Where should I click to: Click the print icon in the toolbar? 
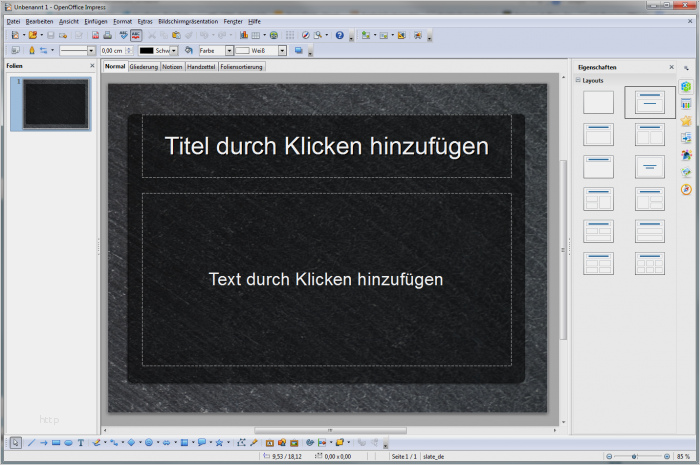[108, 35]
